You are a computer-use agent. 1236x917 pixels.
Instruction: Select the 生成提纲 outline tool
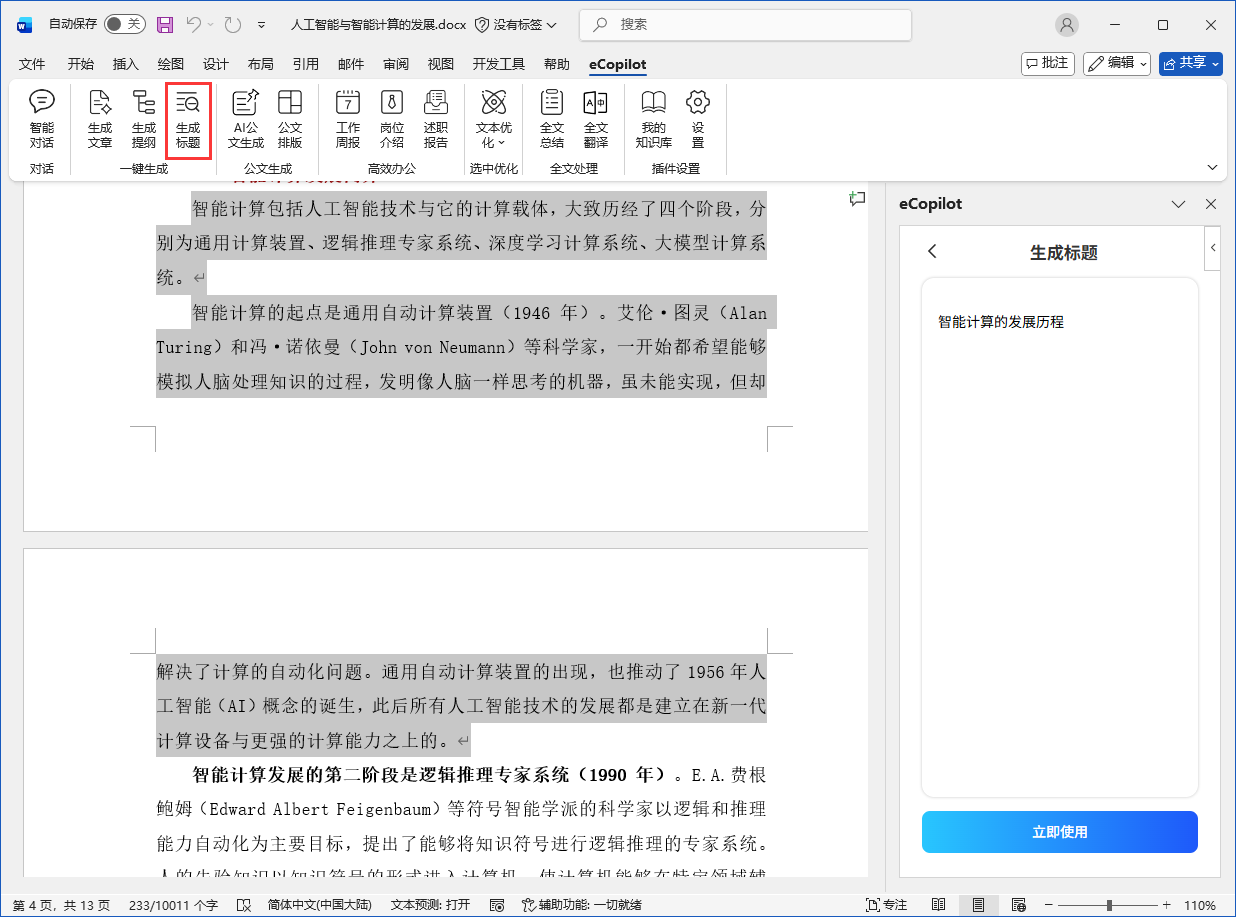coord(144,119)
